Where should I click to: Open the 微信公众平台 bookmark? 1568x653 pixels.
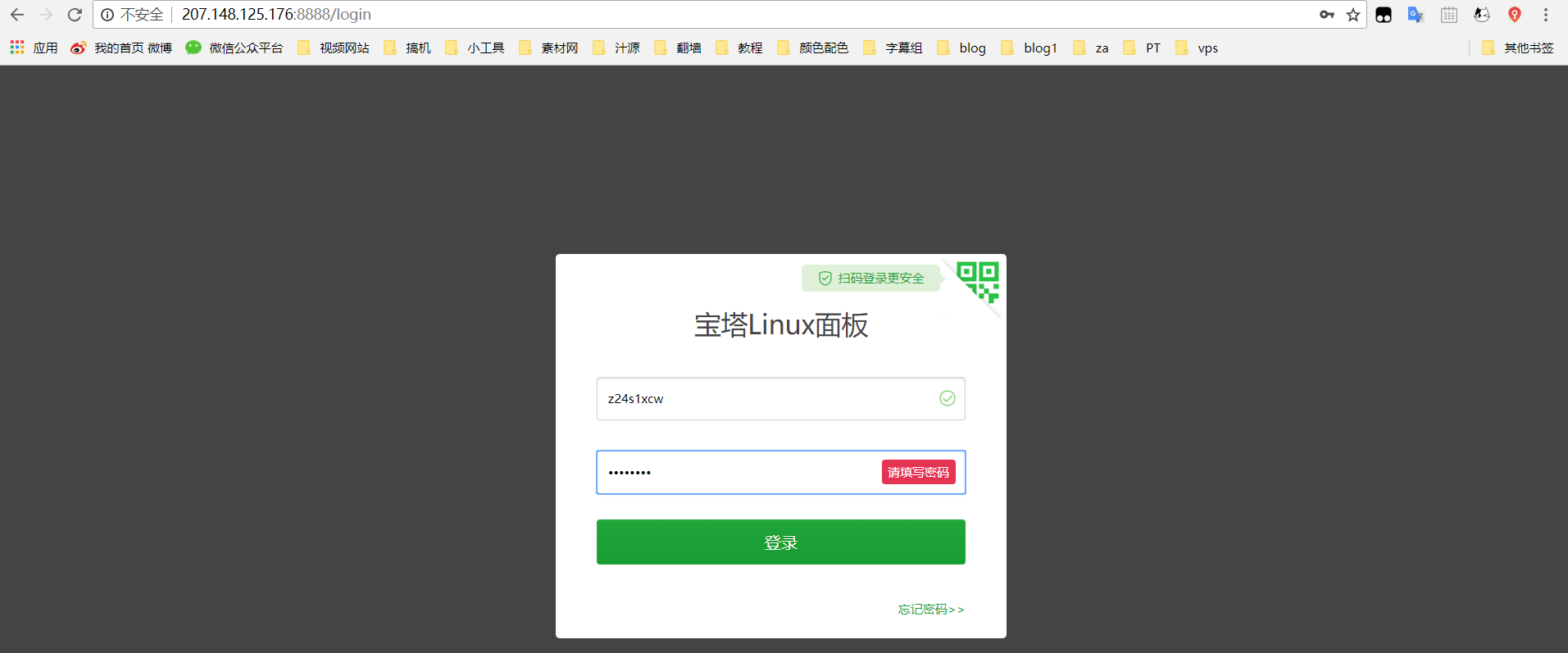tap(234, 48)
